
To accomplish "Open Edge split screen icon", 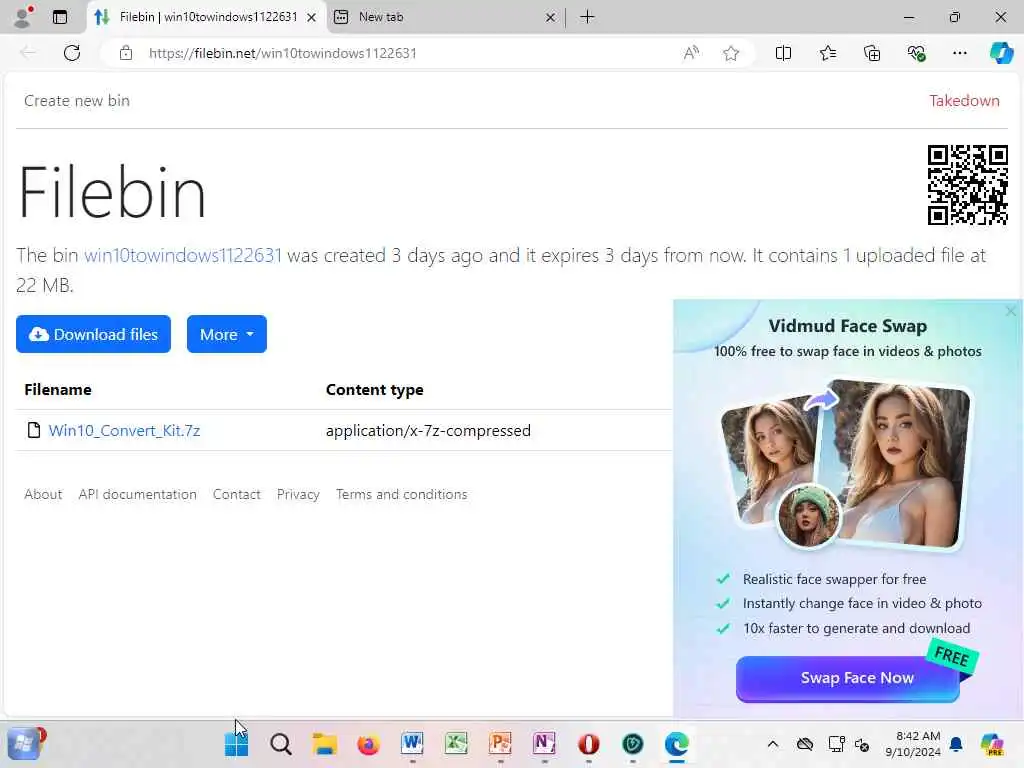I will pyautogui.click(x=783, y=53).
